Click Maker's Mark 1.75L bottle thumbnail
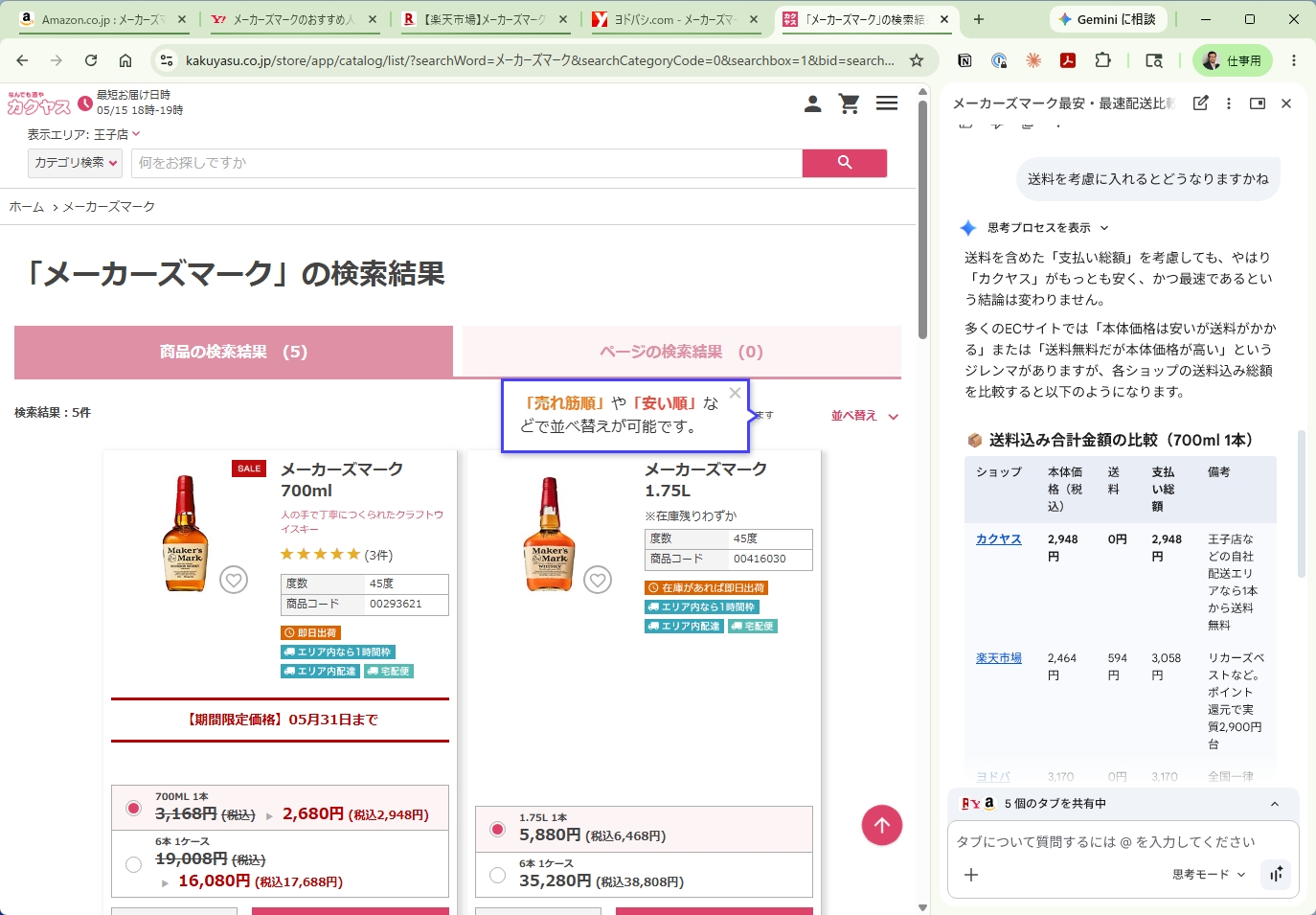1316x915 pixels. 549,534
